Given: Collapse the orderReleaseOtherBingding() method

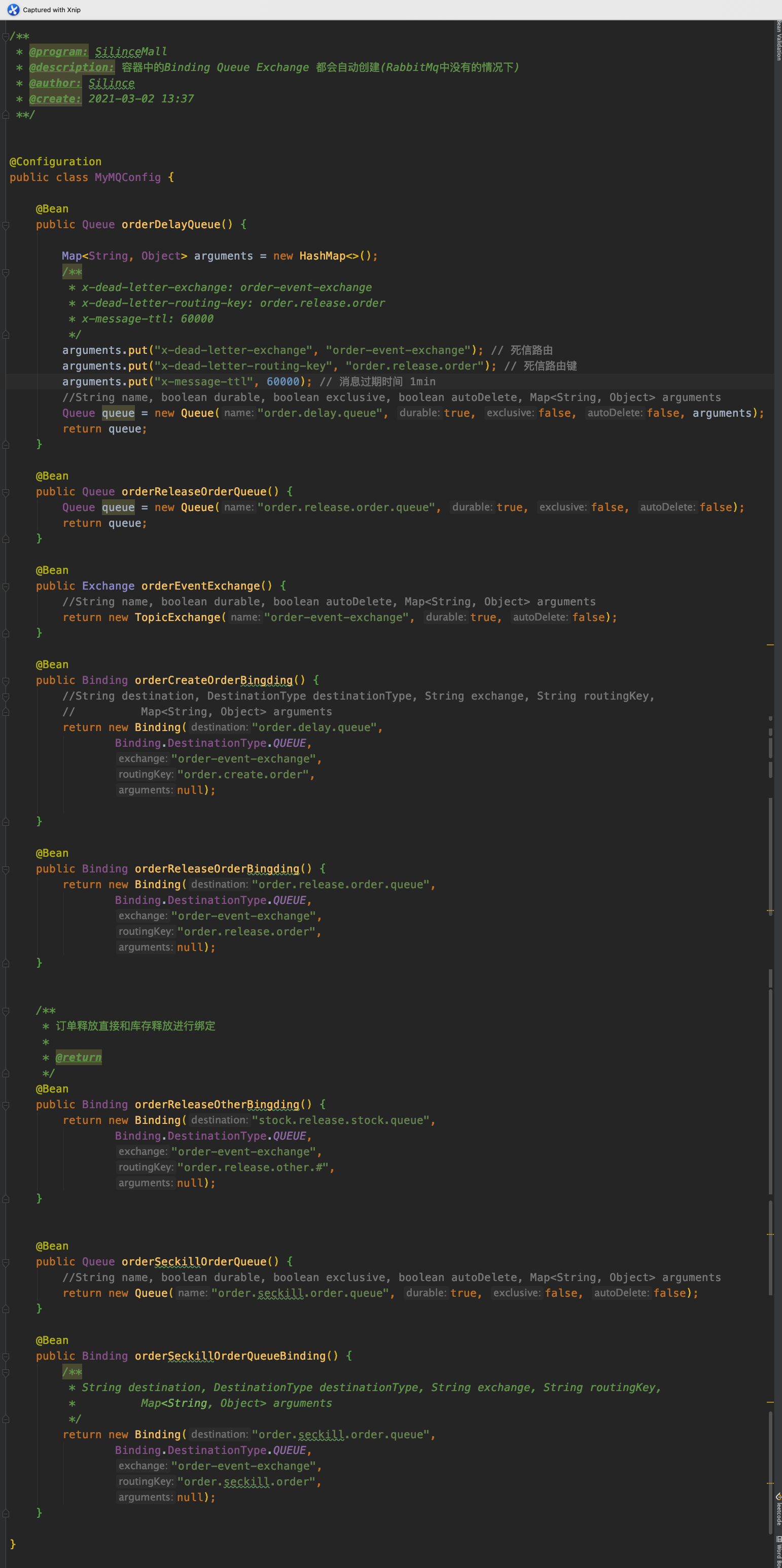Looking at the screenshot, I should [x=6, y=1105].
